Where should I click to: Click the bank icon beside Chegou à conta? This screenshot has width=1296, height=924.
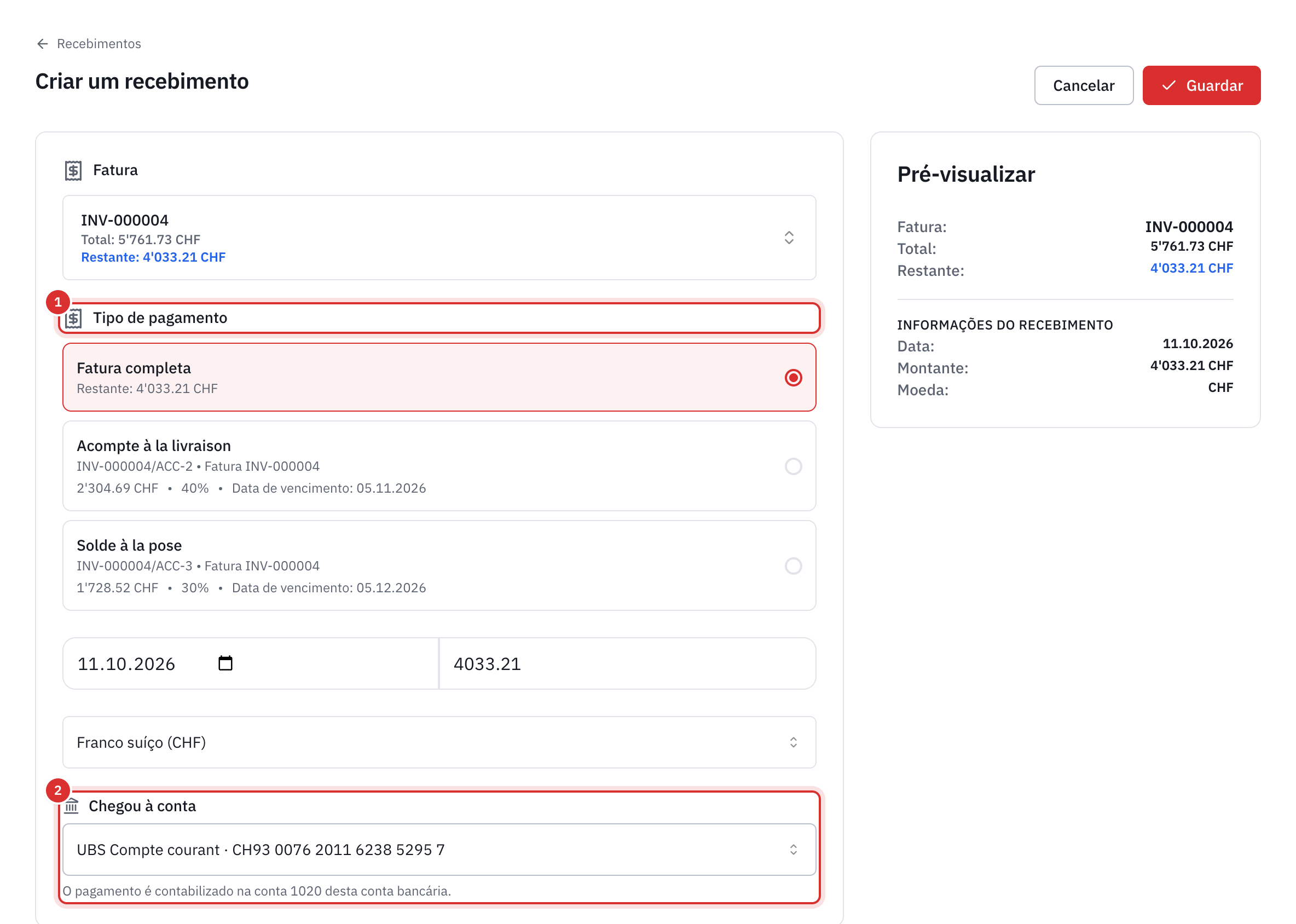coord(71,806)
